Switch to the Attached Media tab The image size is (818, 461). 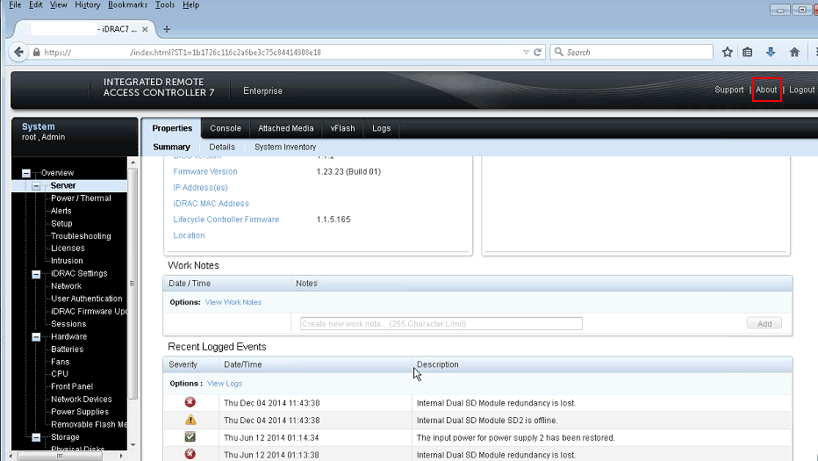[286, 128]
